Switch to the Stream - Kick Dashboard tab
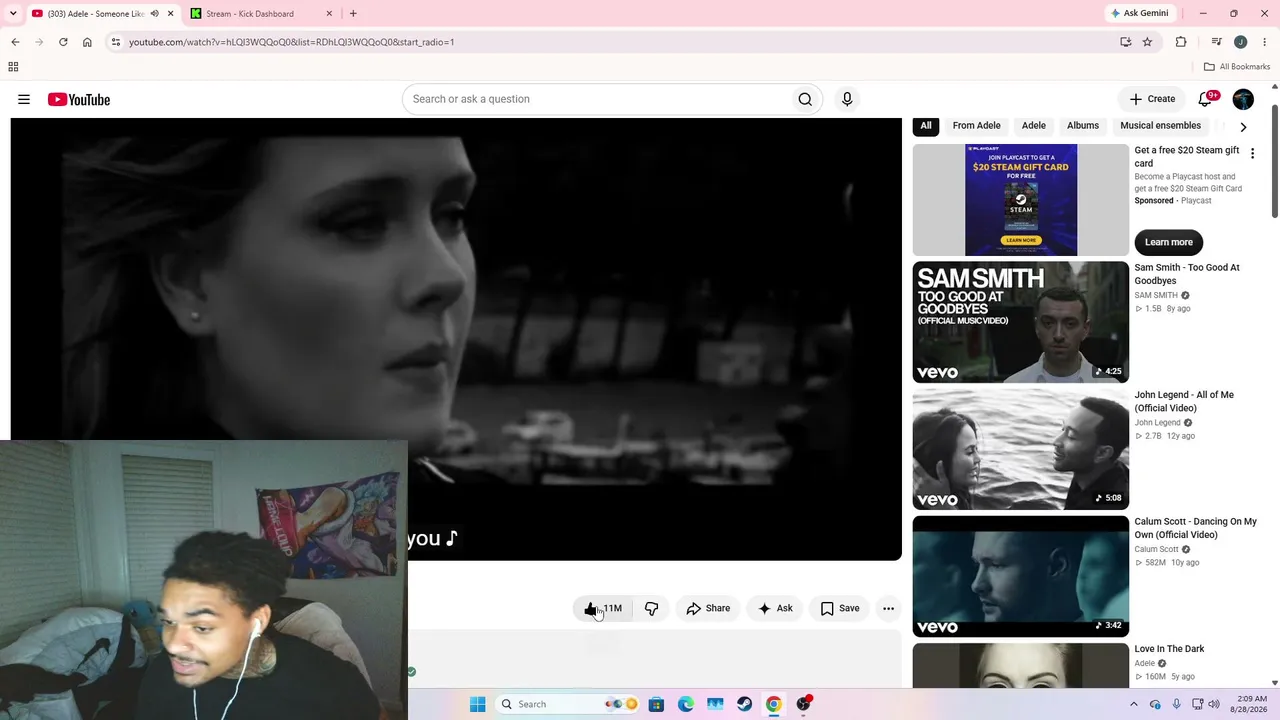Viewport: 1280px width, 720px height. [262, 14]
